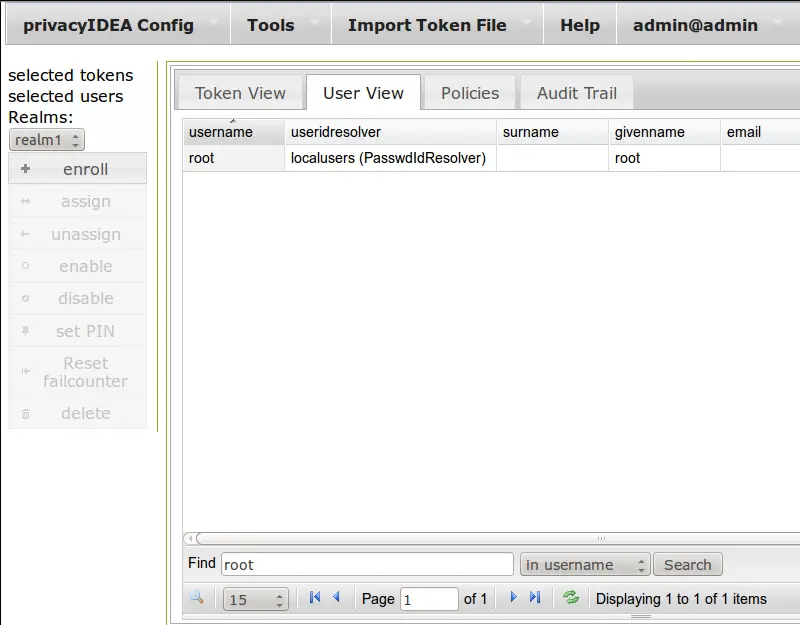This screenshot has height=625, width=800.
Task: Open the Tools menu
Action: click(281, 25)
